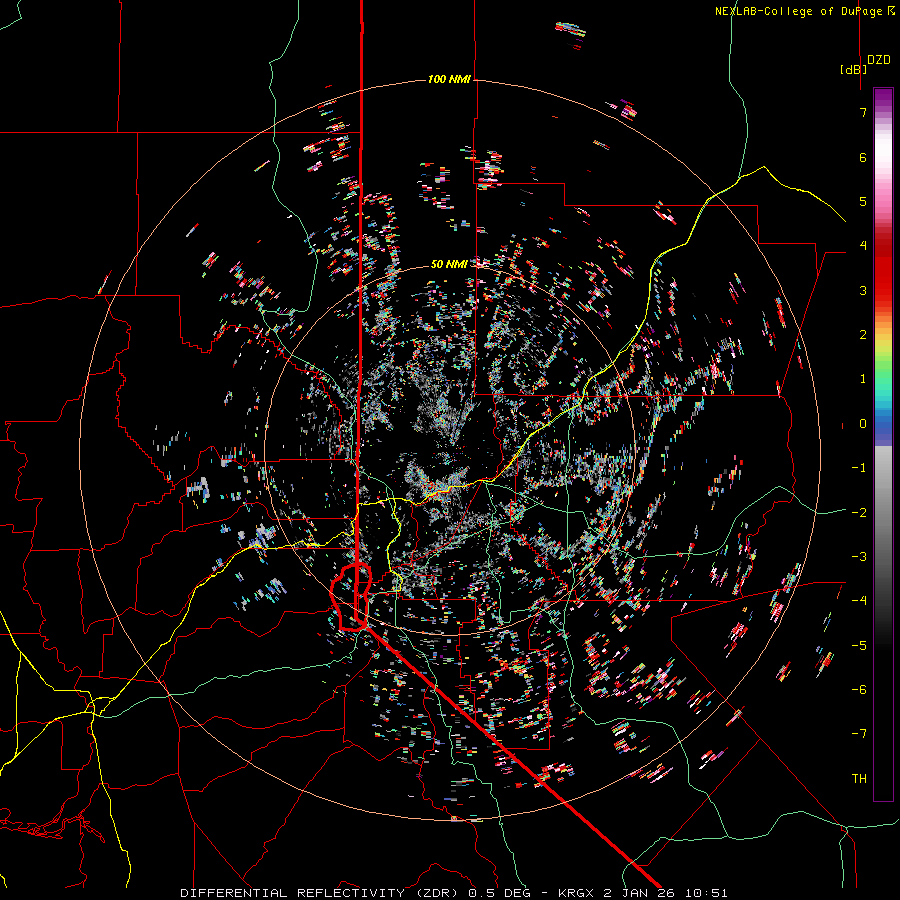
Task: Click the vertical ZDR color bar legend
Action: tap(883, 445)
